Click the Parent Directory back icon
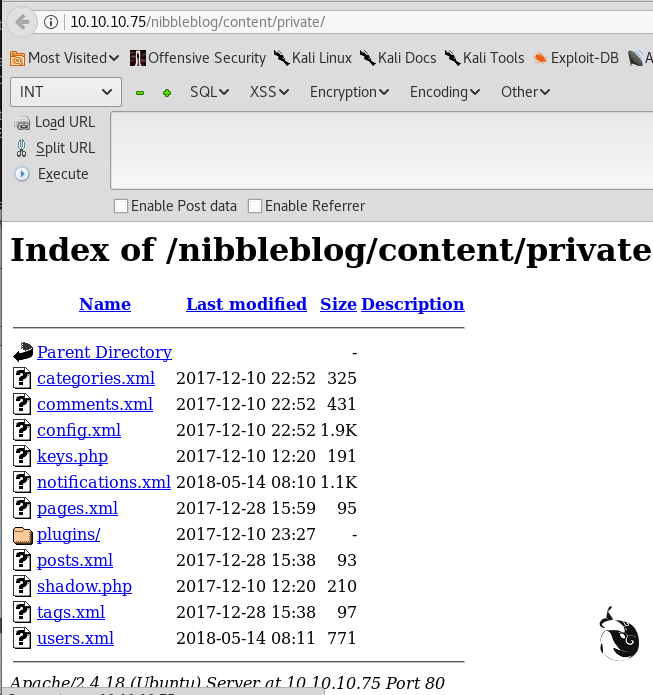 tap(23, 352)
